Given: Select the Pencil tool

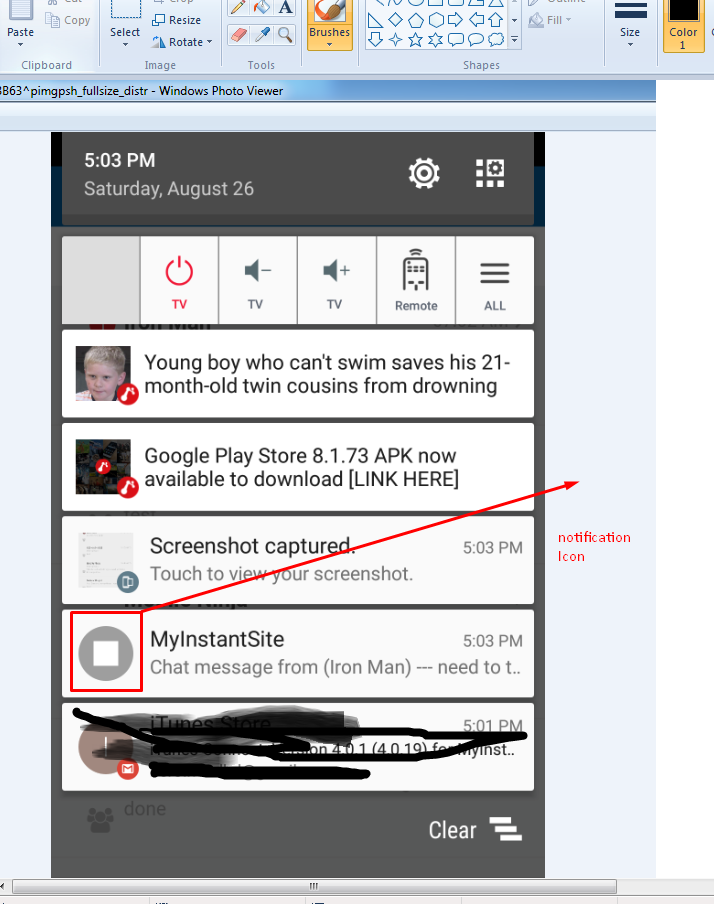Looking at the screenshot, I should coord(238,7).
